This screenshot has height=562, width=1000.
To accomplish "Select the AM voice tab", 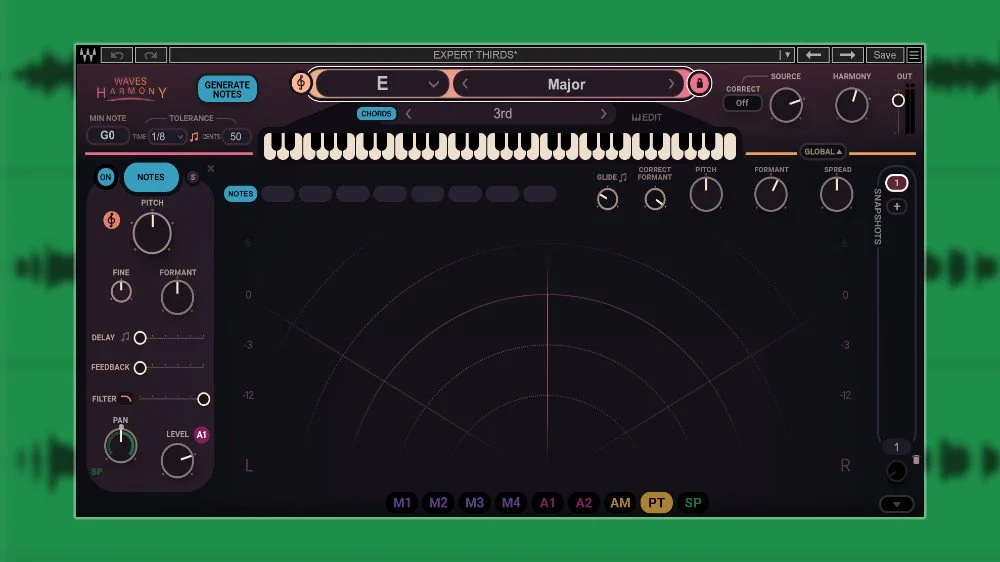I will (x=620, y=503).
